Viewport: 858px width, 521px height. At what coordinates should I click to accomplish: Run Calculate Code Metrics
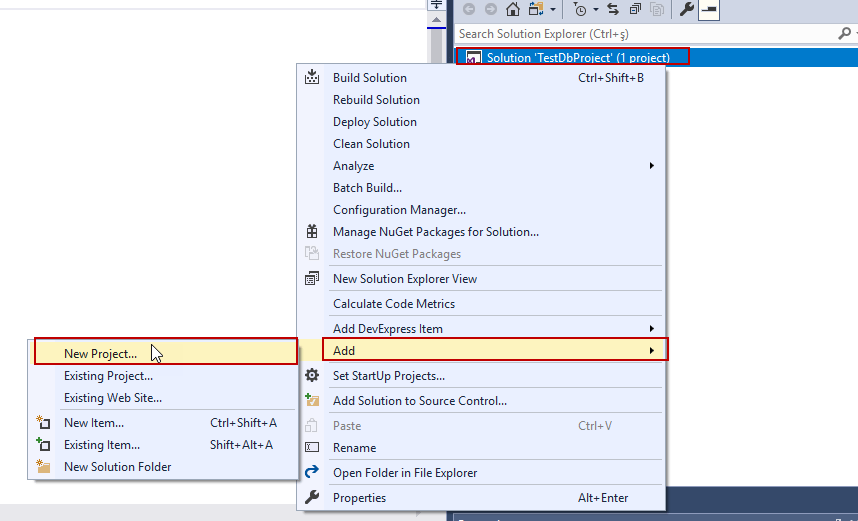[x=481, y=303]
